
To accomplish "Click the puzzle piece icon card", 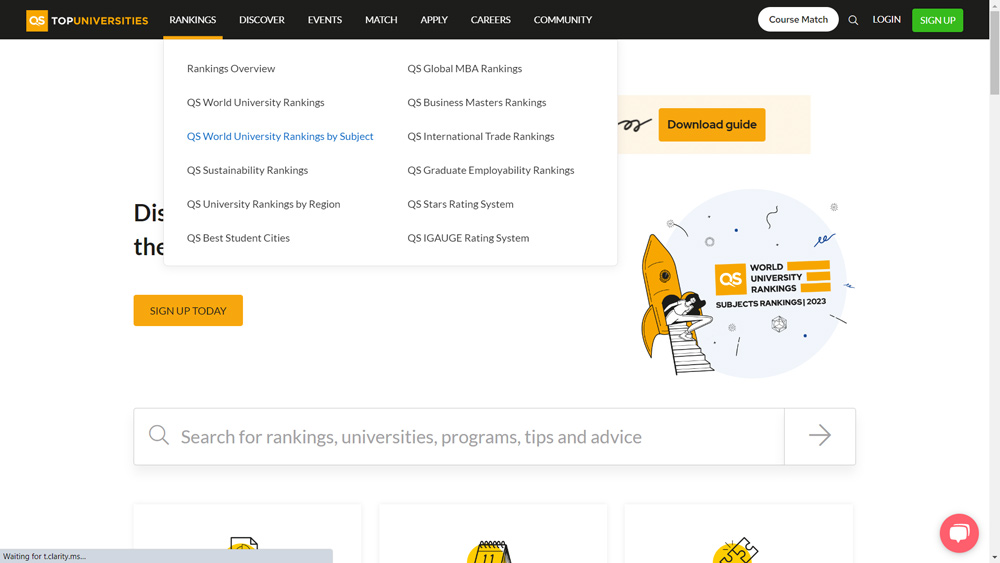I will coord(739,534).
